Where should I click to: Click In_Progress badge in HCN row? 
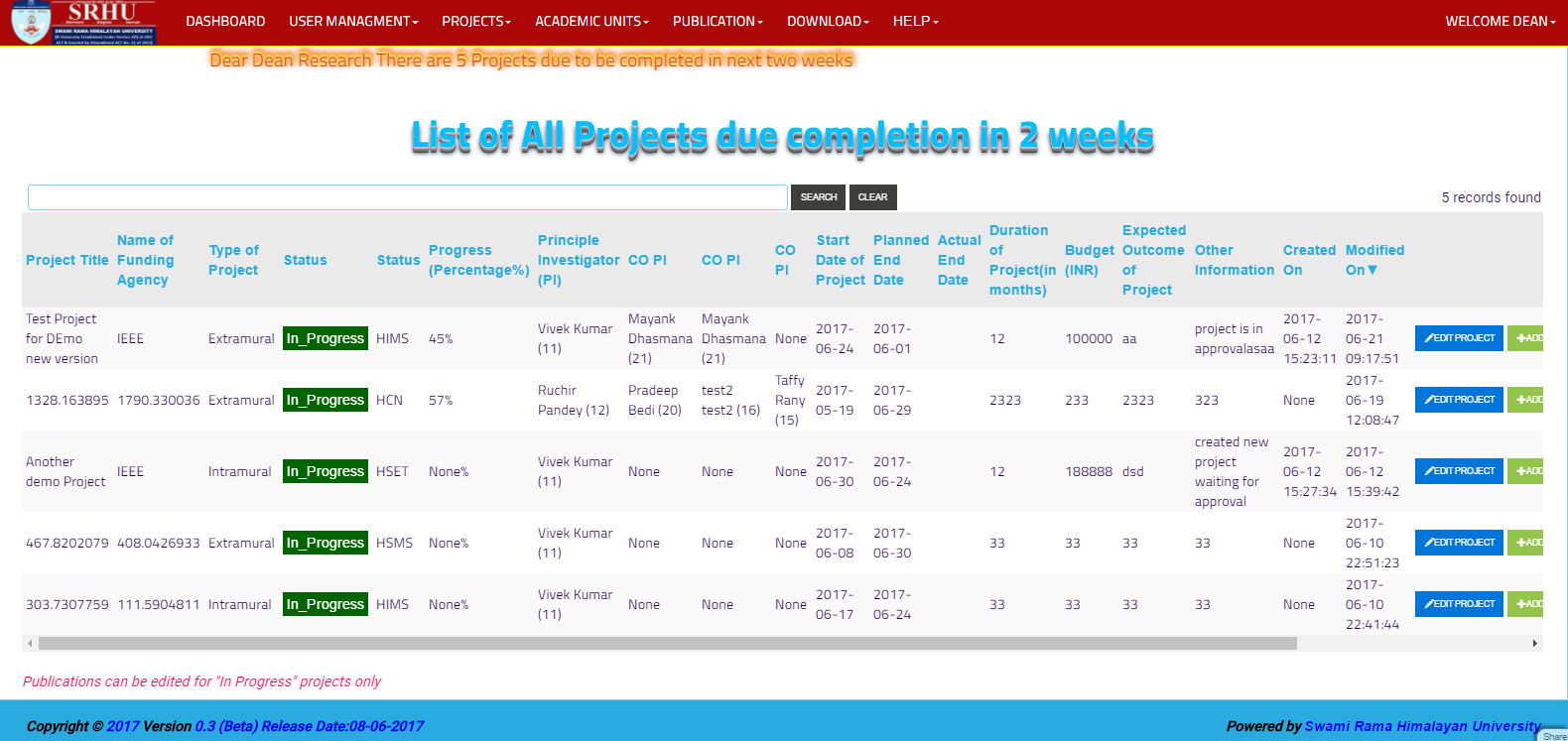click(x=326, y=400)
